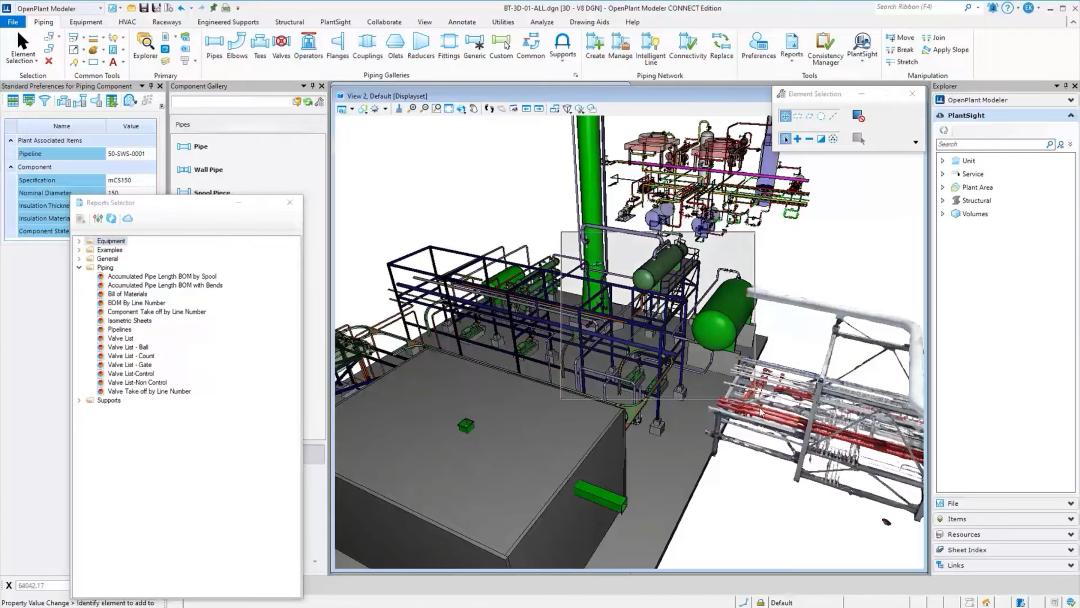
Task: Select the Bill of Materials report
Action: [127, 294]
